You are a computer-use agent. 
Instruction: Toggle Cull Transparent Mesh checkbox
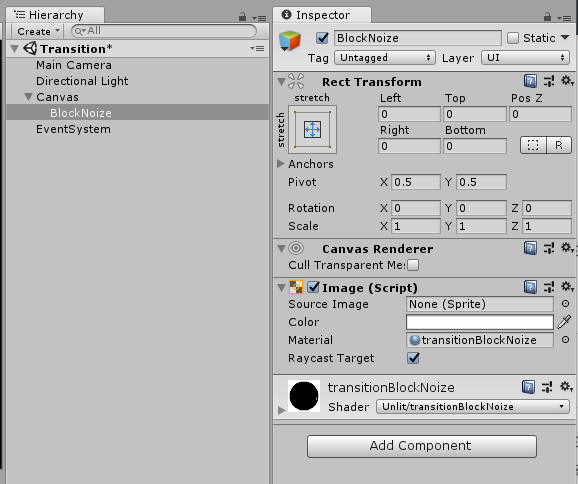pos(413,265)
